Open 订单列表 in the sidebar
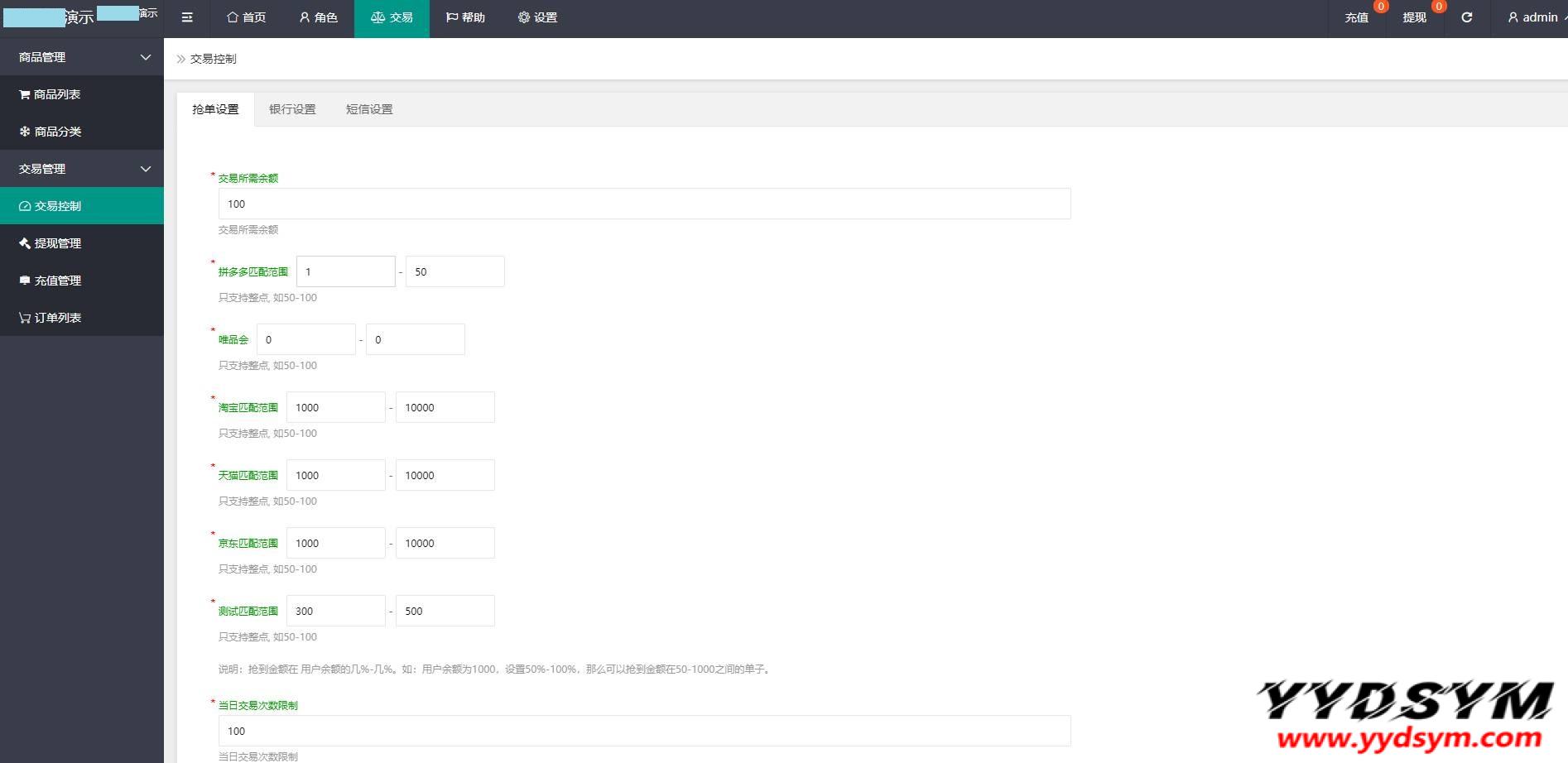 57,318
